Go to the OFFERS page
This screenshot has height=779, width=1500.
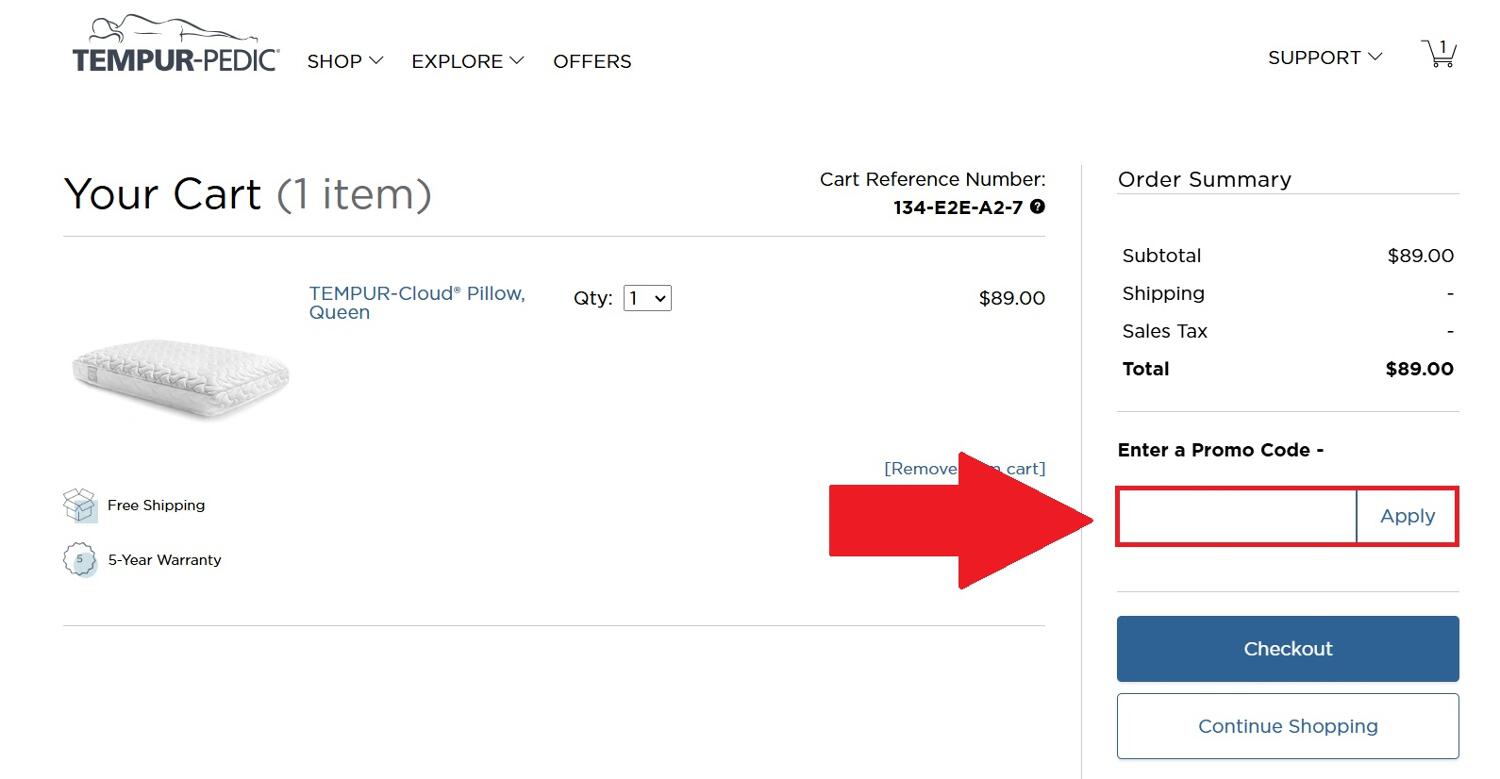click(x=592, y=61)
